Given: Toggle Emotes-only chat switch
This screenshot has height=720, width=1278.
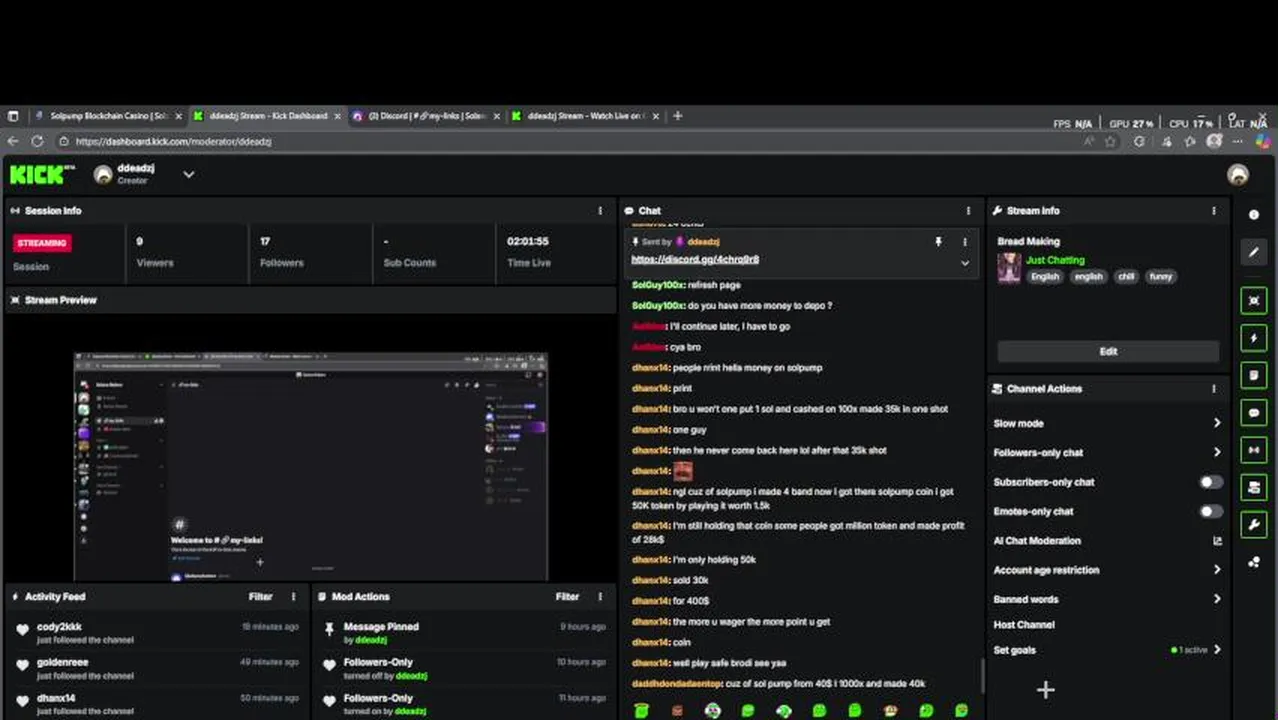Looking at the screenshot, I should pos(1211,511).
